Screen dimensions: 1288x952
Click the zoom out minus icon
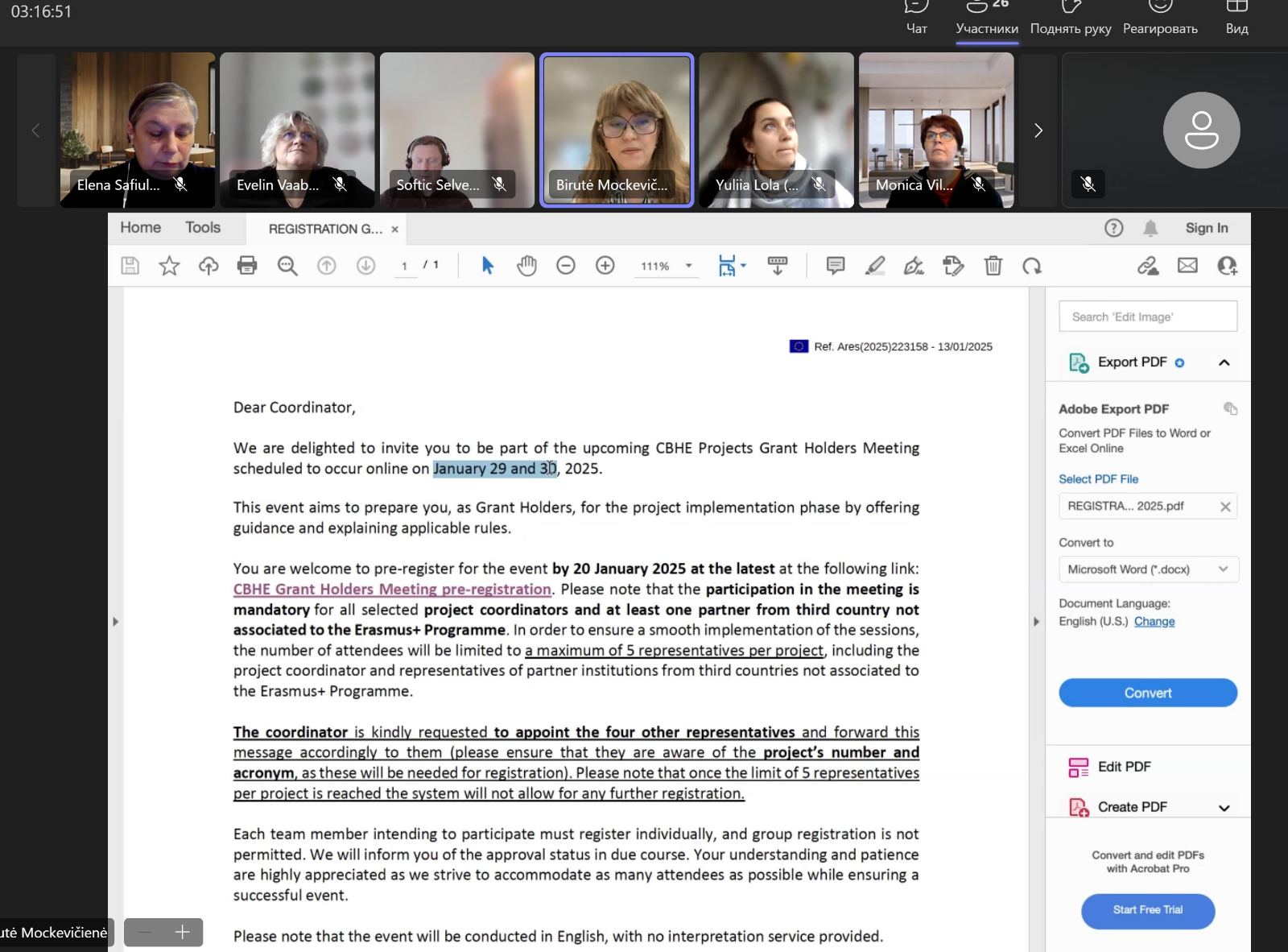pyautogui.click(x=566, y=266)
